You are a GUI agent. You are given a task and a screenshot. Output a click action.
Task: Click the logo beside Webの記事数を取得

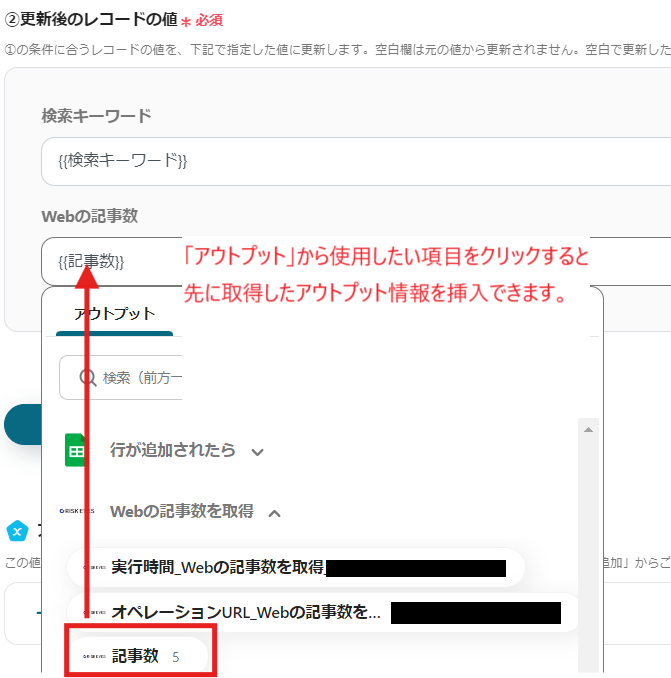coord(77,511)
